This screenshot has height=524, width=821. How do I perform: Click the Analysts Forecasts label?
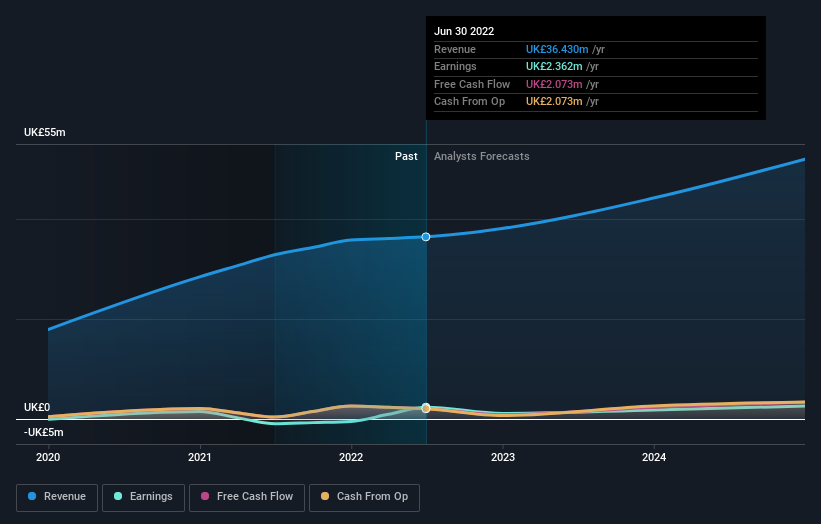[x=482, y=157]
